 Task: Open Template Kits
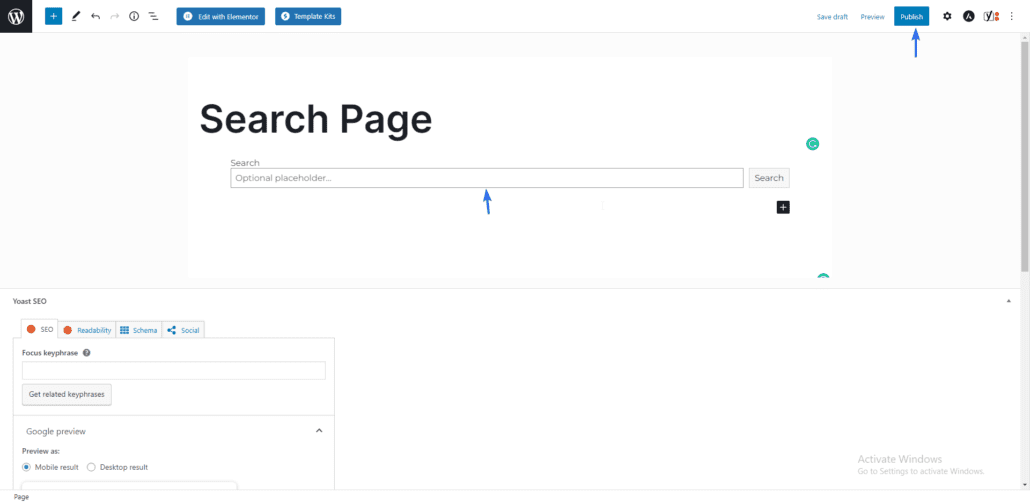308,16
